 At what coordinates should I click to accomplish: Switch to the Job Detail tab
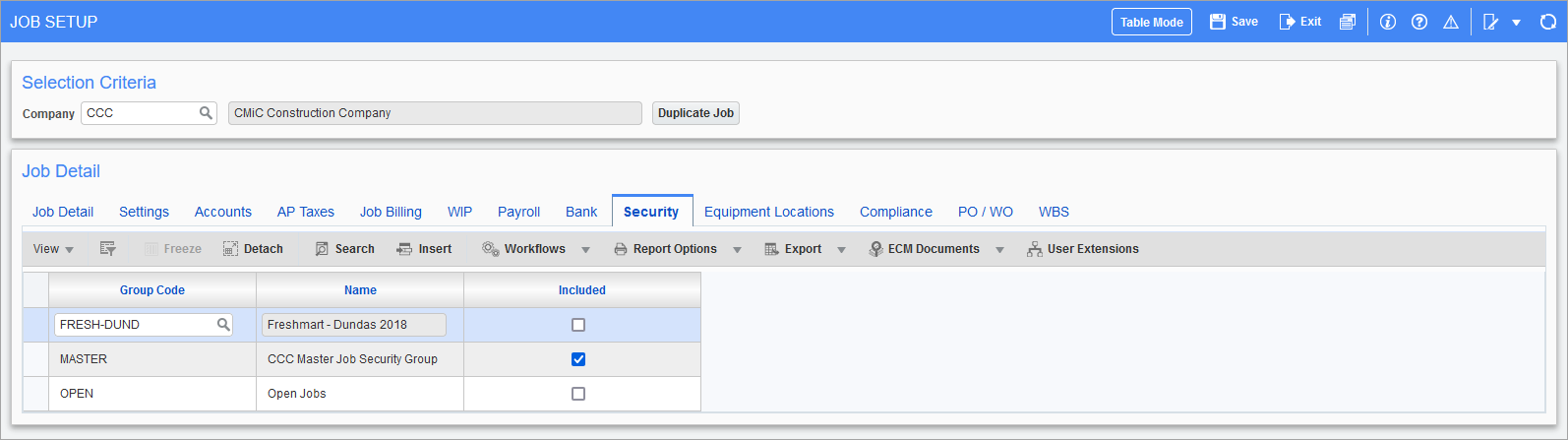63,212
